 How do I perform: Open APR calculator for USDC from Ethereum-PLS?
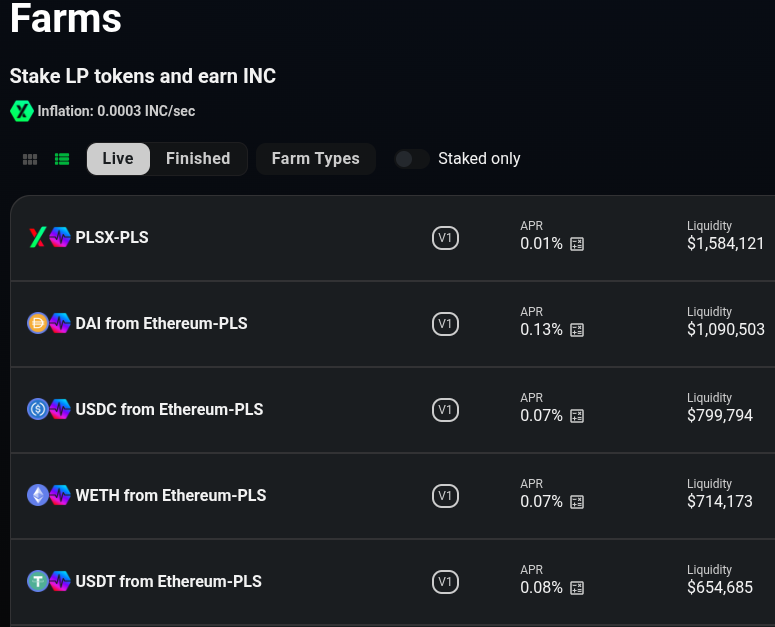[x=577, y=416]
